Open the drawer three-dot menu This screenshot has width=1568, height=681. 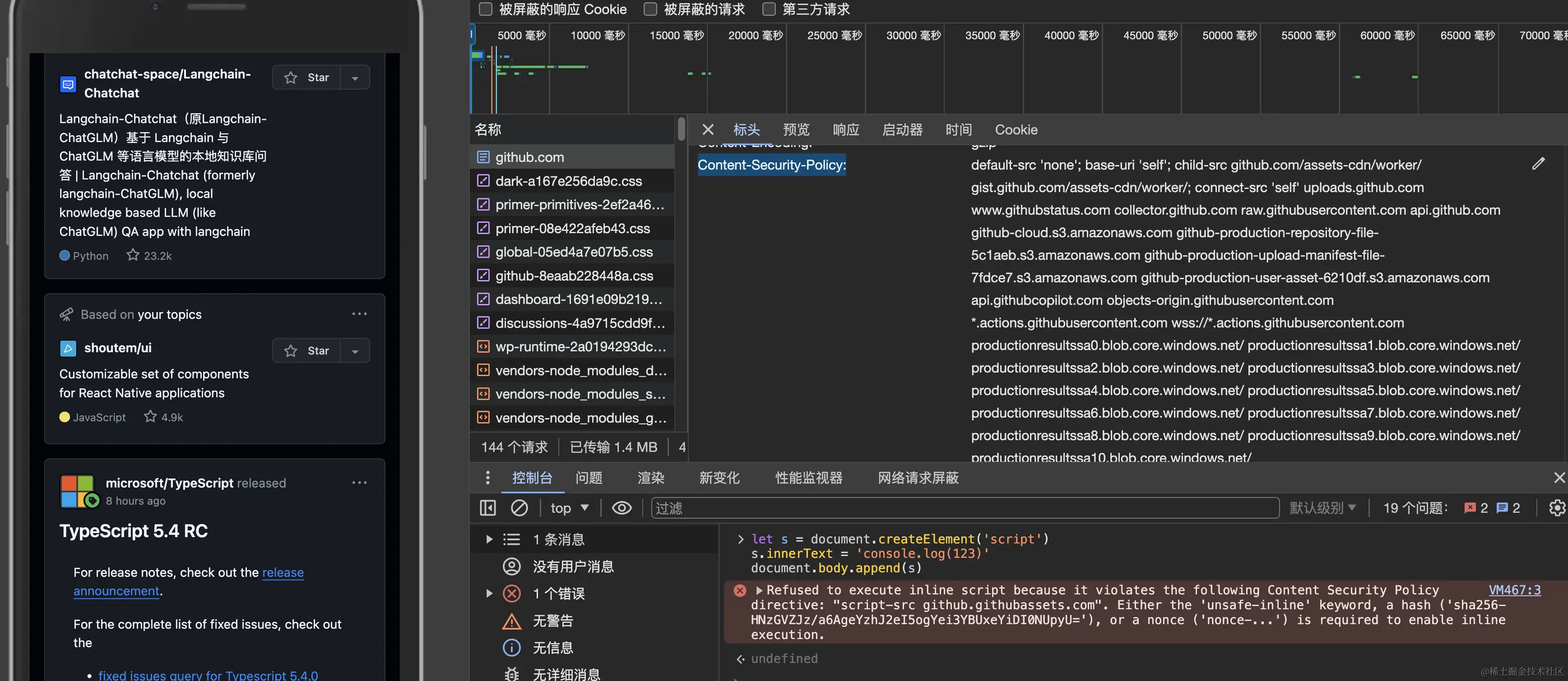pos(487,478)
